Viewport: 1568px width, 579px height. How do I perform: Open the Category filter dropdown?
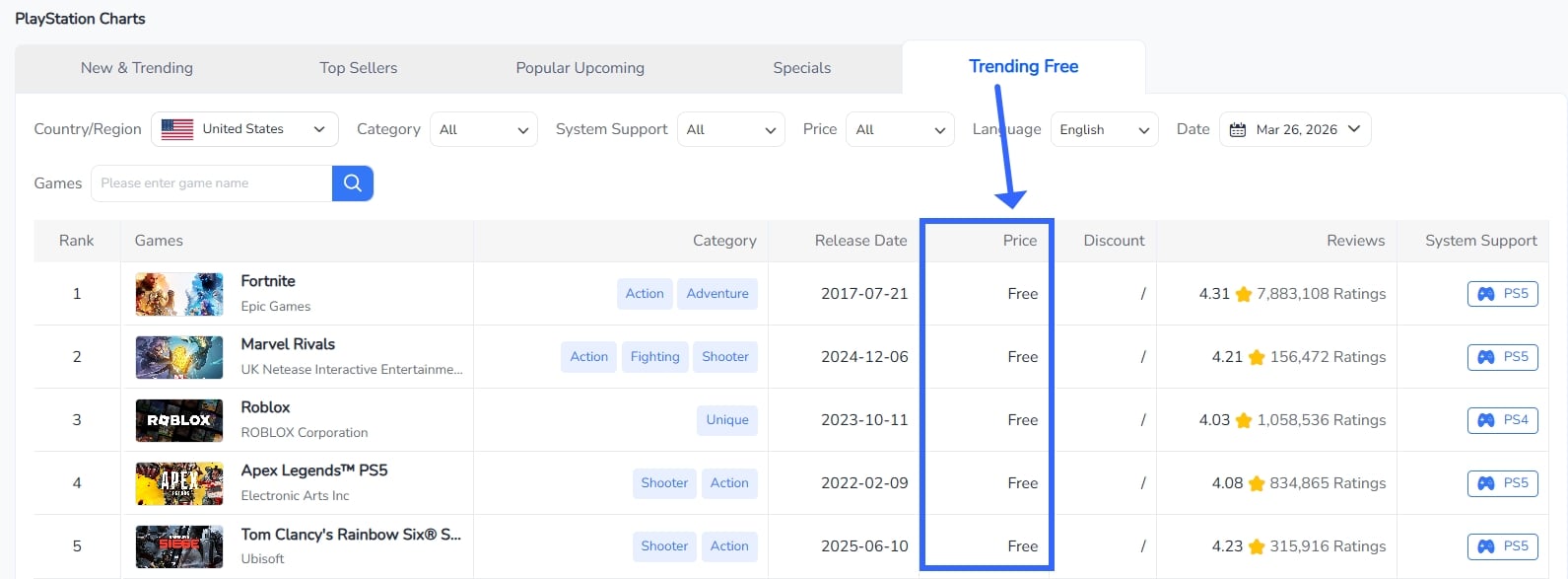[x=483, y=129]
